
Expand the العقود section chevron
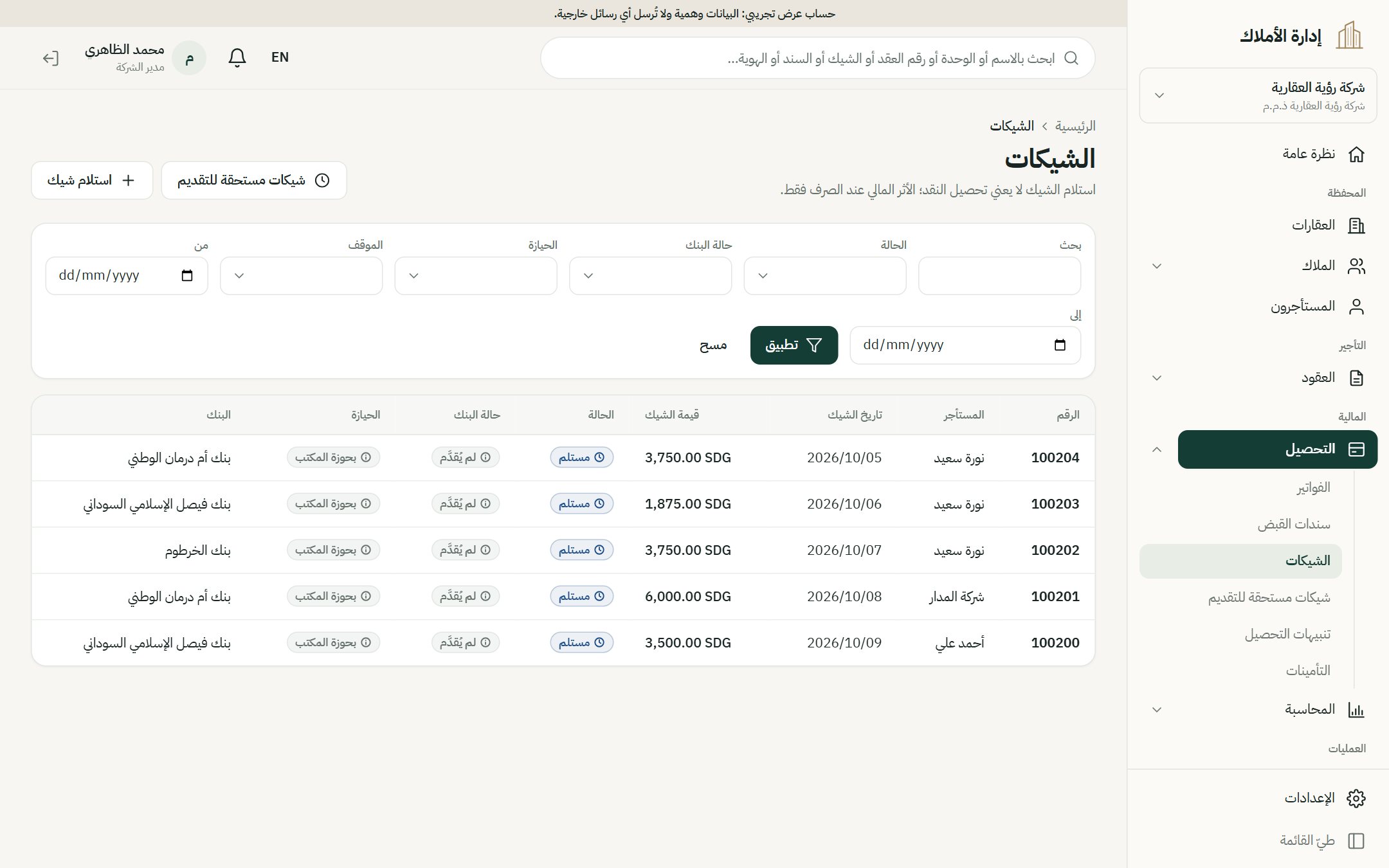click(x=1157, y=378)
